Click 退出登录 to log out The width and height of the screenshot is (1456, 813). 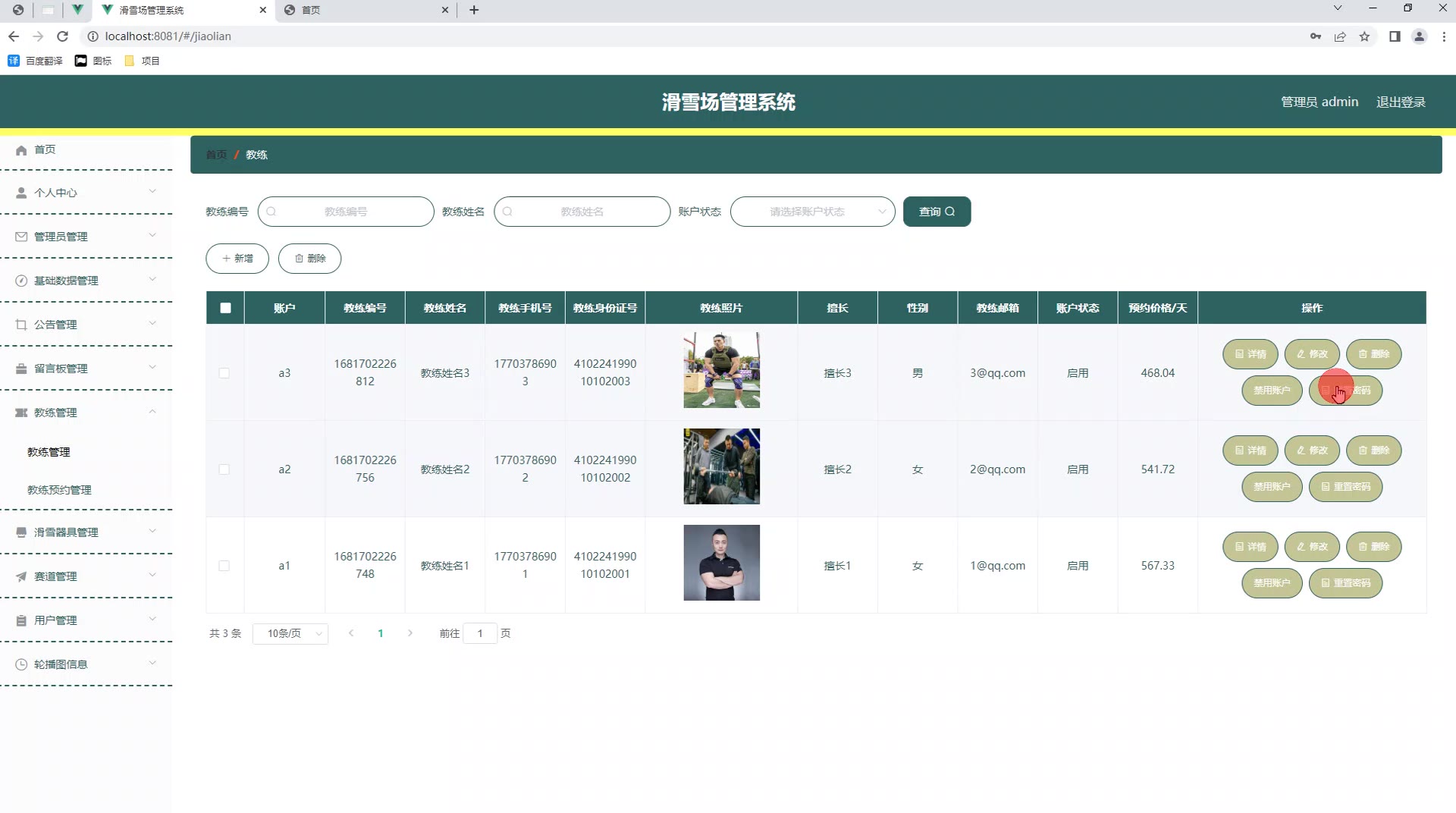[1401, 102]
